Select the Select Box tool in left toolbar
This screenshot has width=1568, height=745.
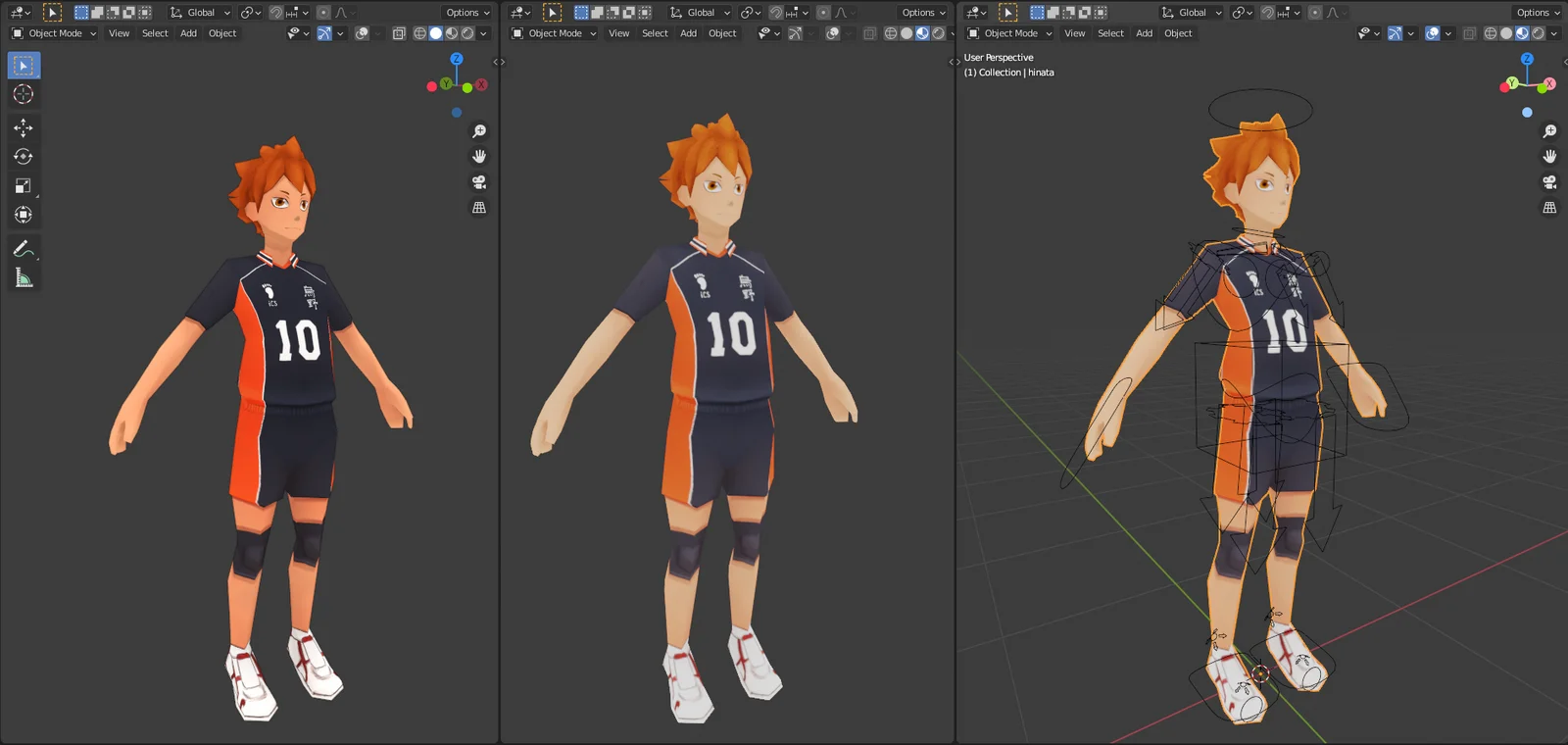pos(24,66)
